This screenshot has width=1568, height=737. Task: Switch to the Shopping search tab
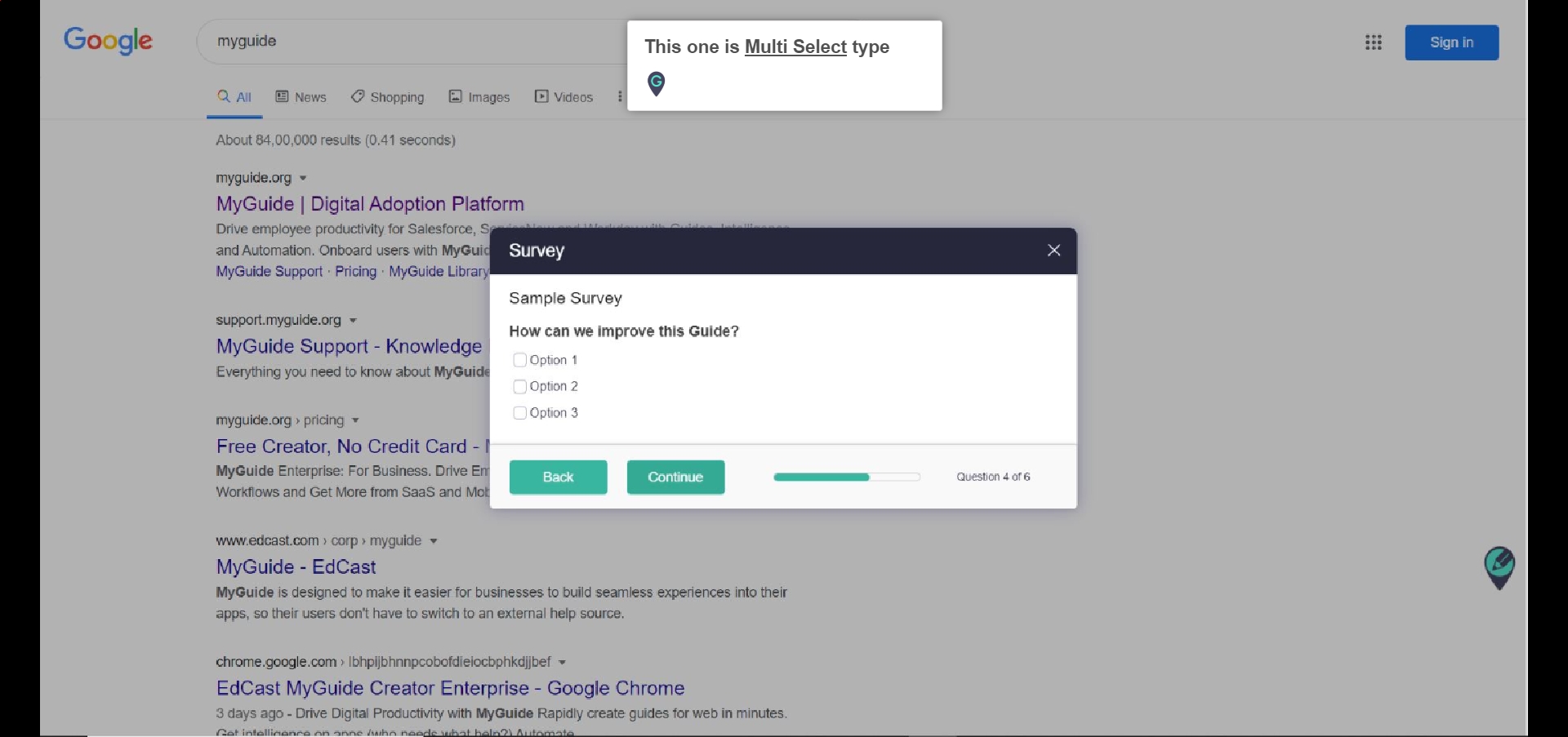click(x=388, y=97)
